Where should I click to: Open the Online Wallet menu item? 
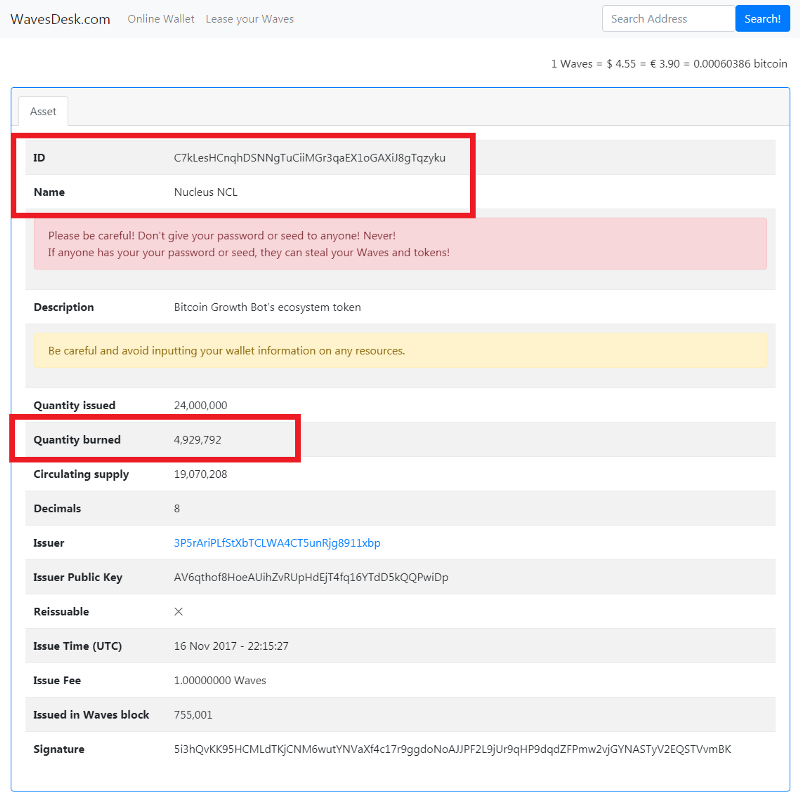click(161, 19)
